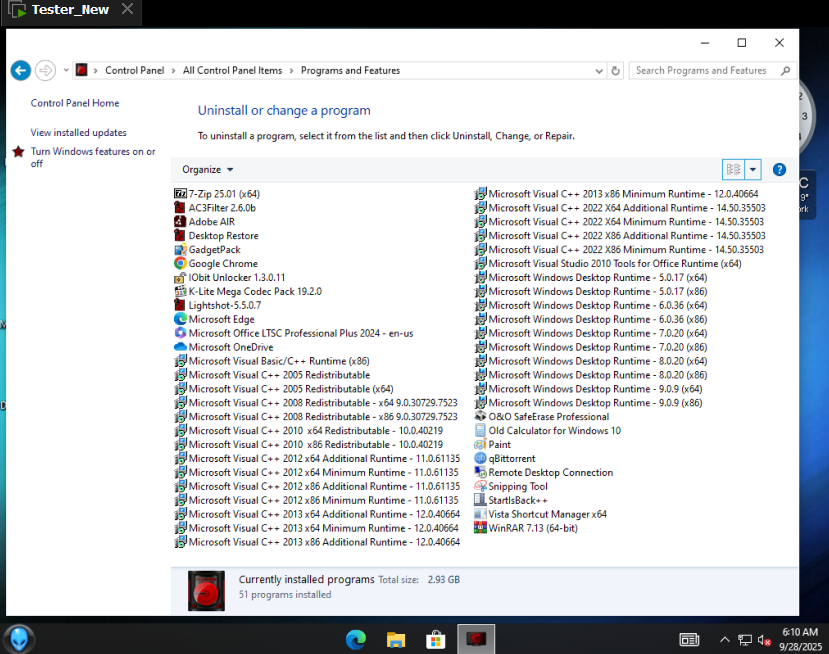Go back with the blue arrow button
This screenshot has width=829, height=654.
point(21,70)
